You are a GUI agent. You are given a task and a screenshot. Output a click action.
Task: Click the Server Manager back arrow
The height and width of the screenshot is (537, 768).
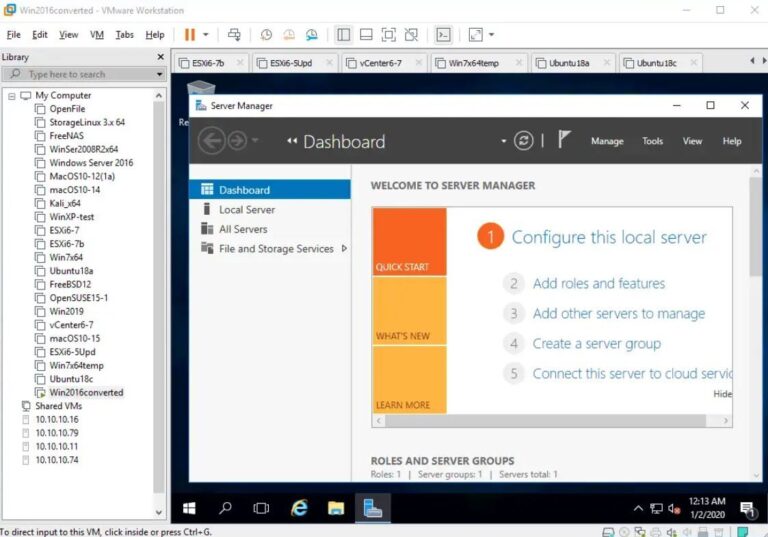pyautogui.click(x=212, y=141)
